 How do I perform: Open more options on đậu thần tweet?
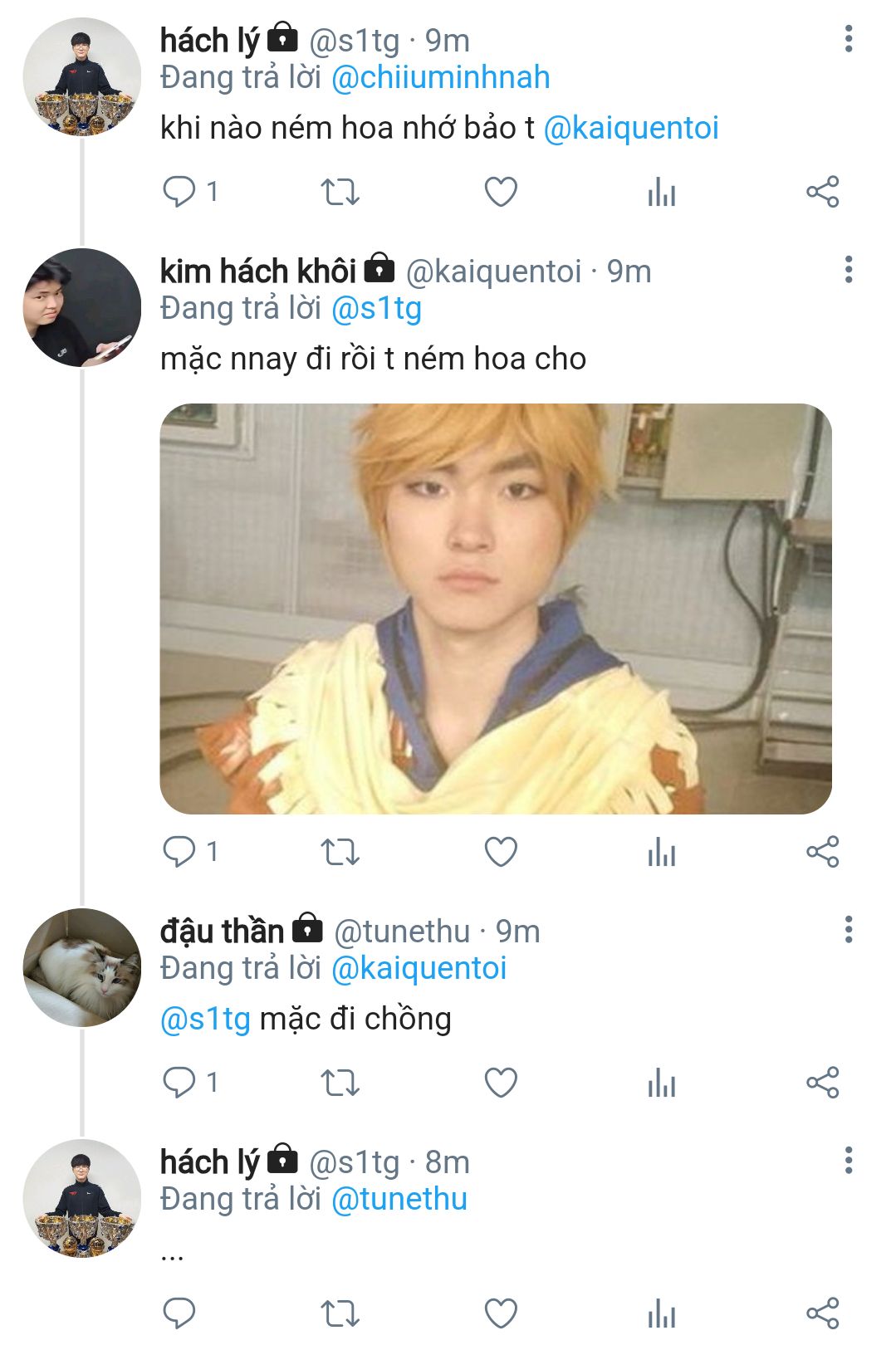point(848,930)
